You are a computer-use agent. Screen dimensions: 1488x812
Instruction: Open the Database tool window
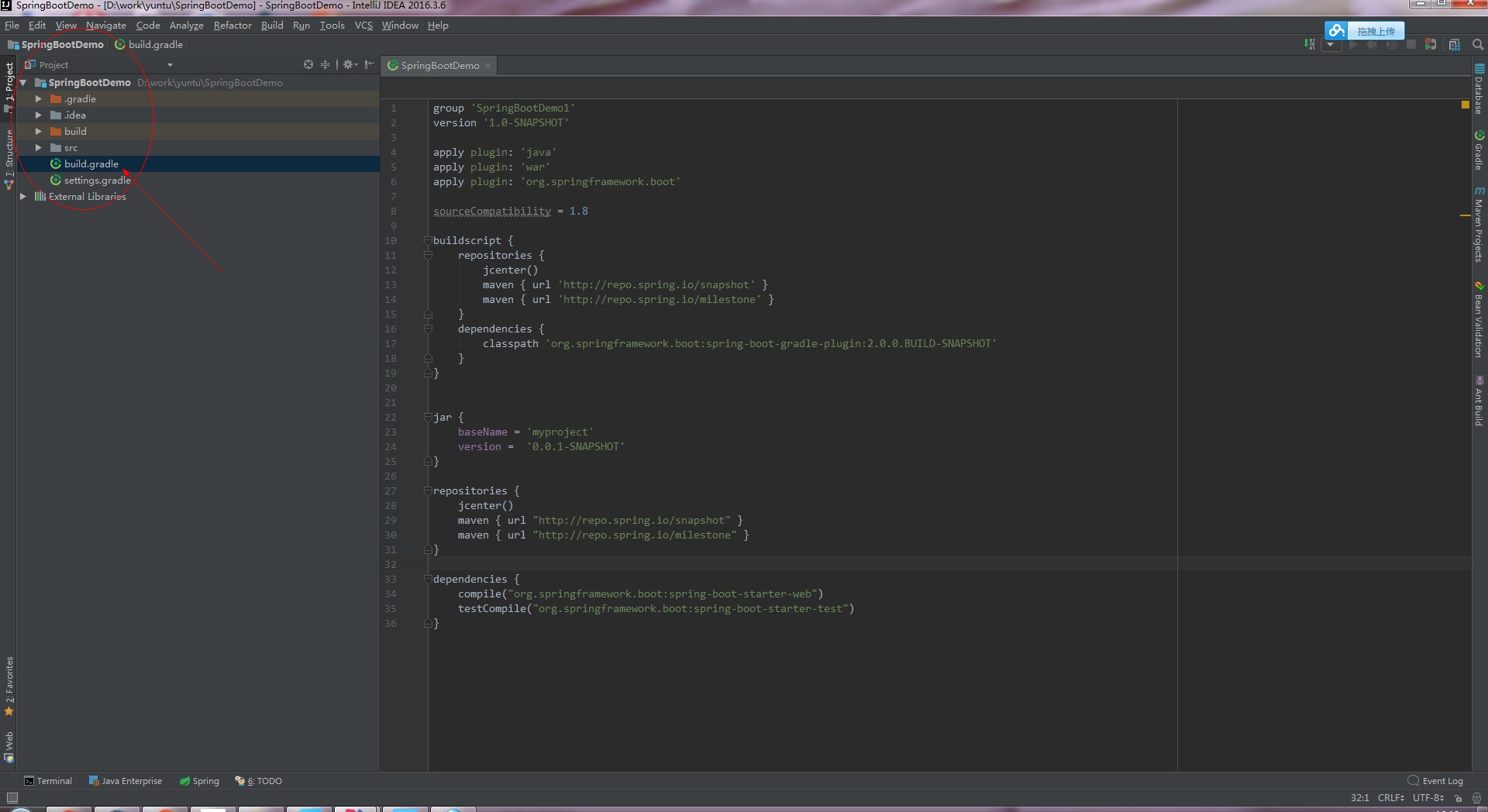tap(1479, 89)
